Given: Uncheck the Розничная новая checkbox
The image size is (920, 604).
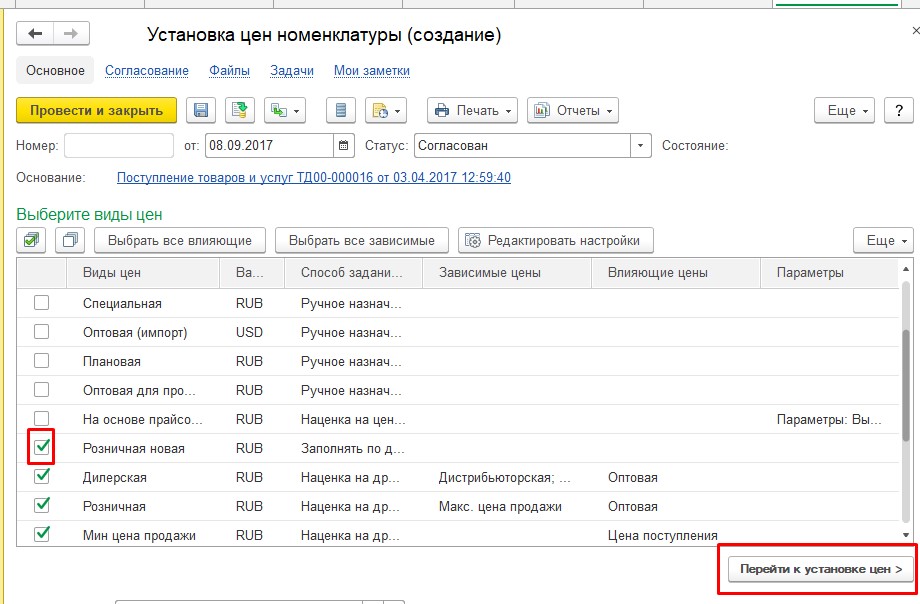Looking at the screenshot, I should 41,447.
